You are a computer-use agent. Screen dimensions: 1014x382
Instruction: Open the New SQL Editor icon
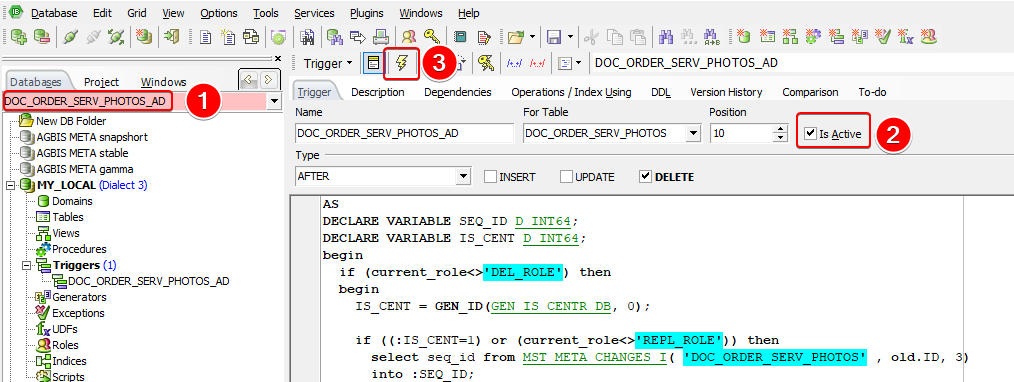click(x=228, y=36)
